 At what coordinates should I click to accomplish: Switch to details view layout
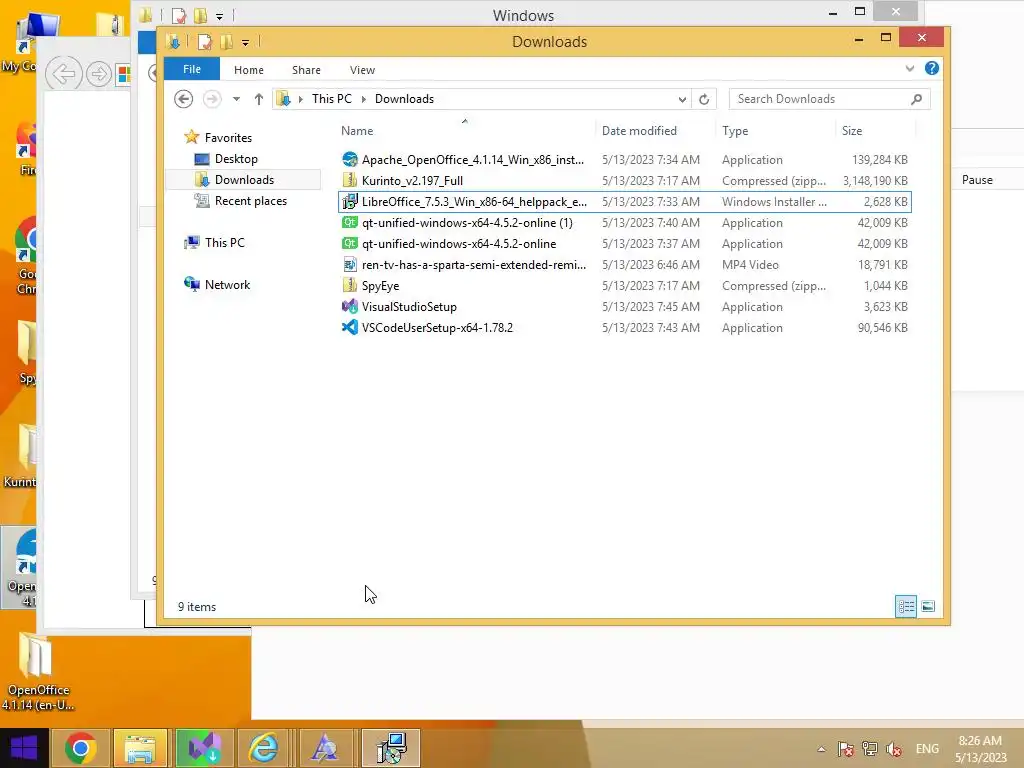(905, 607)
